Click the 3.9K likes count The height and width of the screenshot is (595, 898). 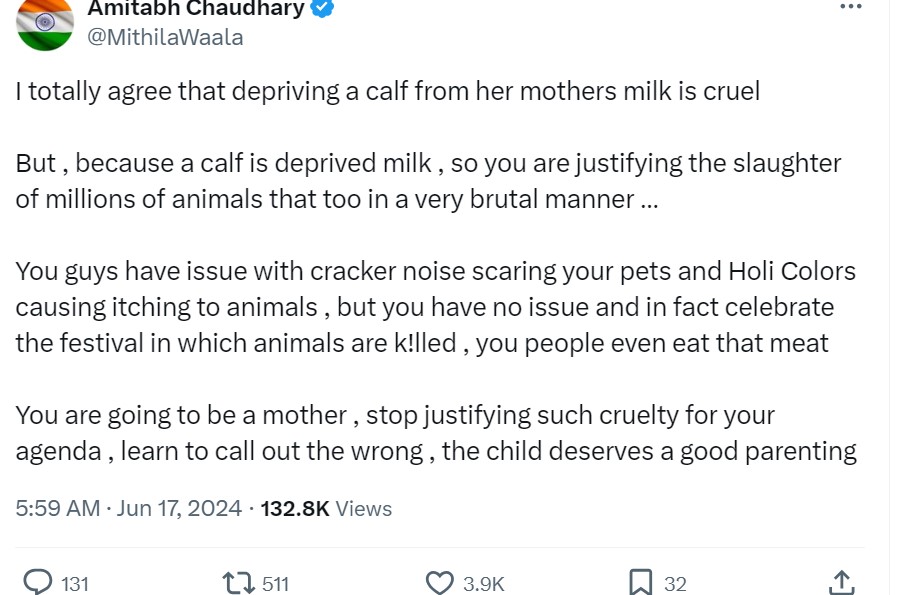(484, 583)
